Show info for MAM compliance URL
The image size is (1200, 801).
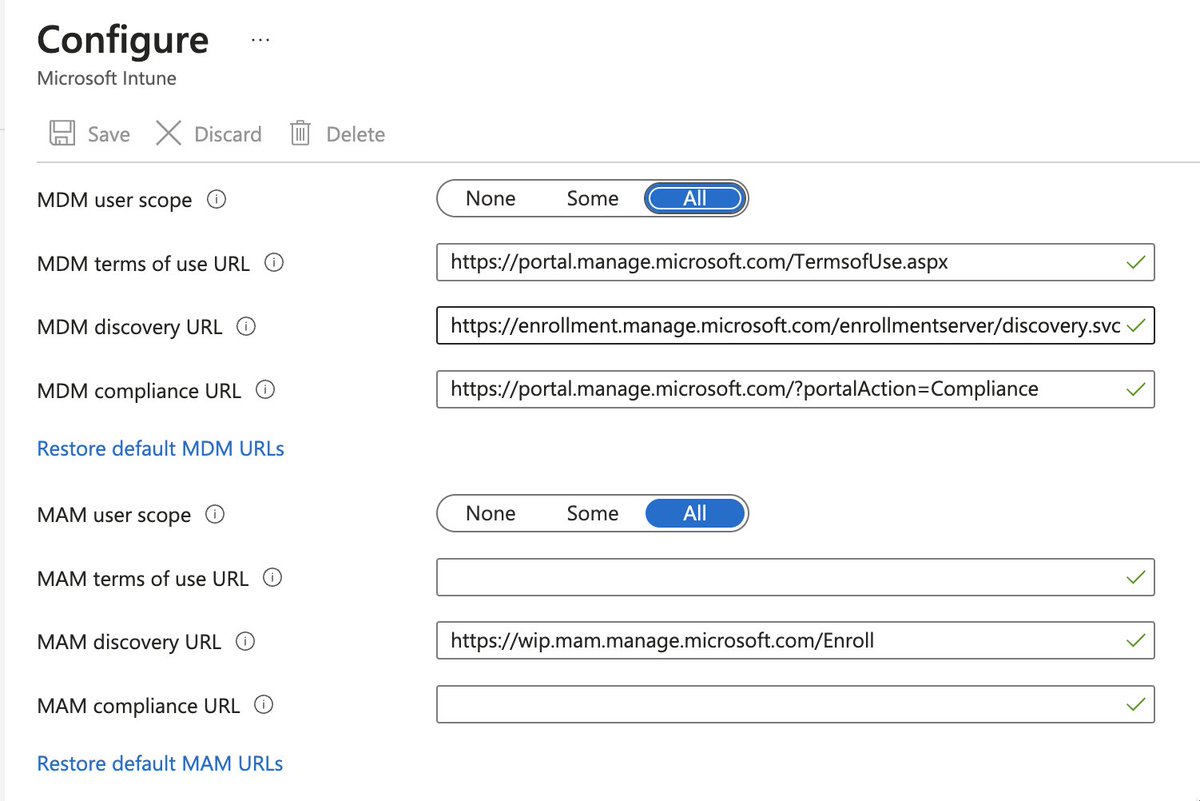click(x=264, y=705)
